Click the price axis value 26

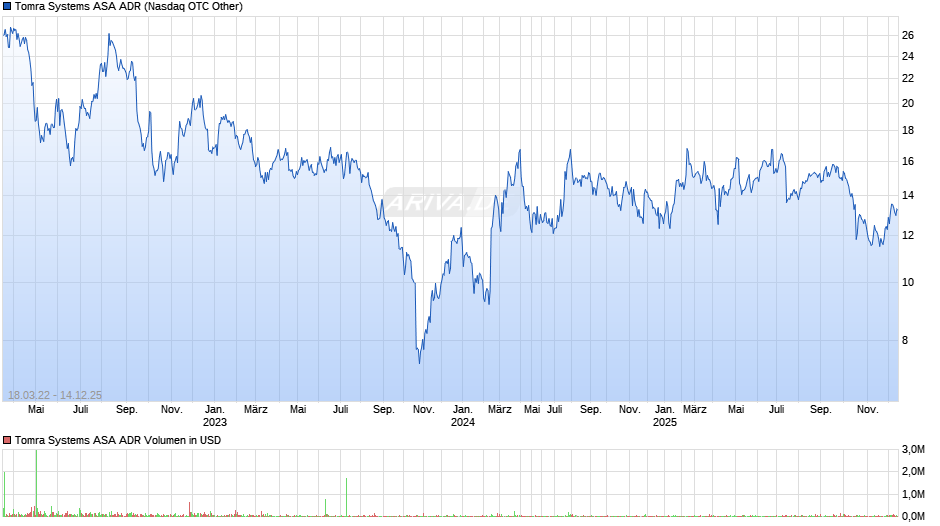pyautogui.click(x=908, y=35)
